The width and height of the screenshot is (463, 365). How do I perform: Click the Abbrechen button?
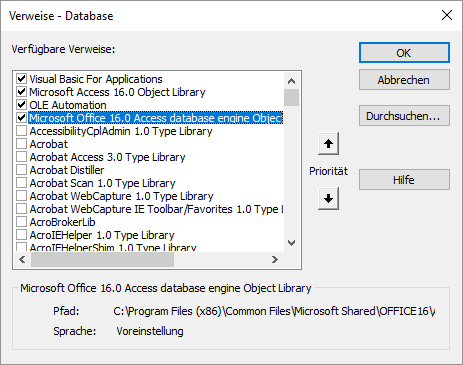coord(404,80)
